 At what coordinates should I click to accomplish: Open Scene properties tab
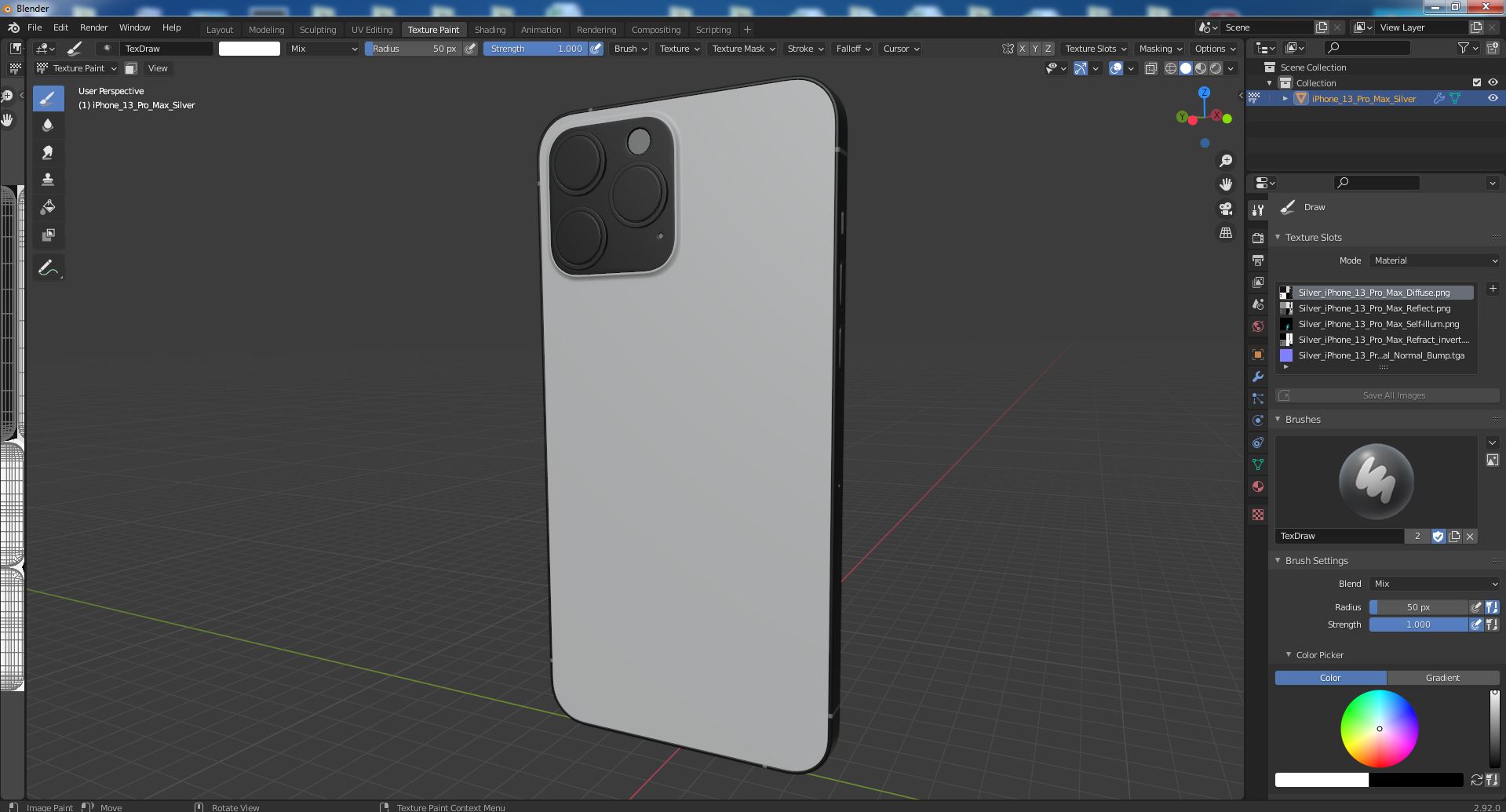pos(1258,304)
